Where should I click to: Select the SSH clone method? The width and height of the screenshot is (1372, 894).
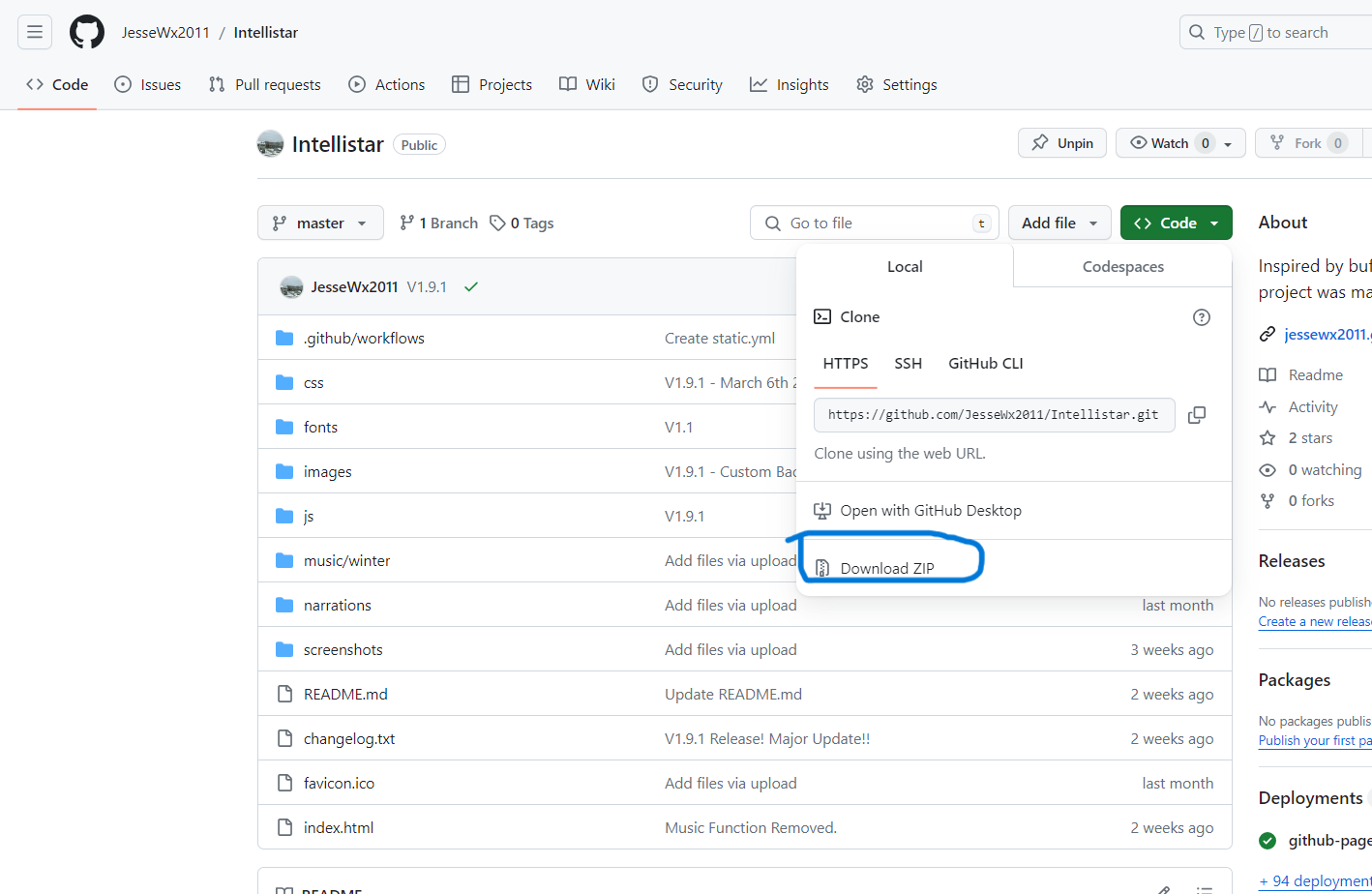point(908,364)
